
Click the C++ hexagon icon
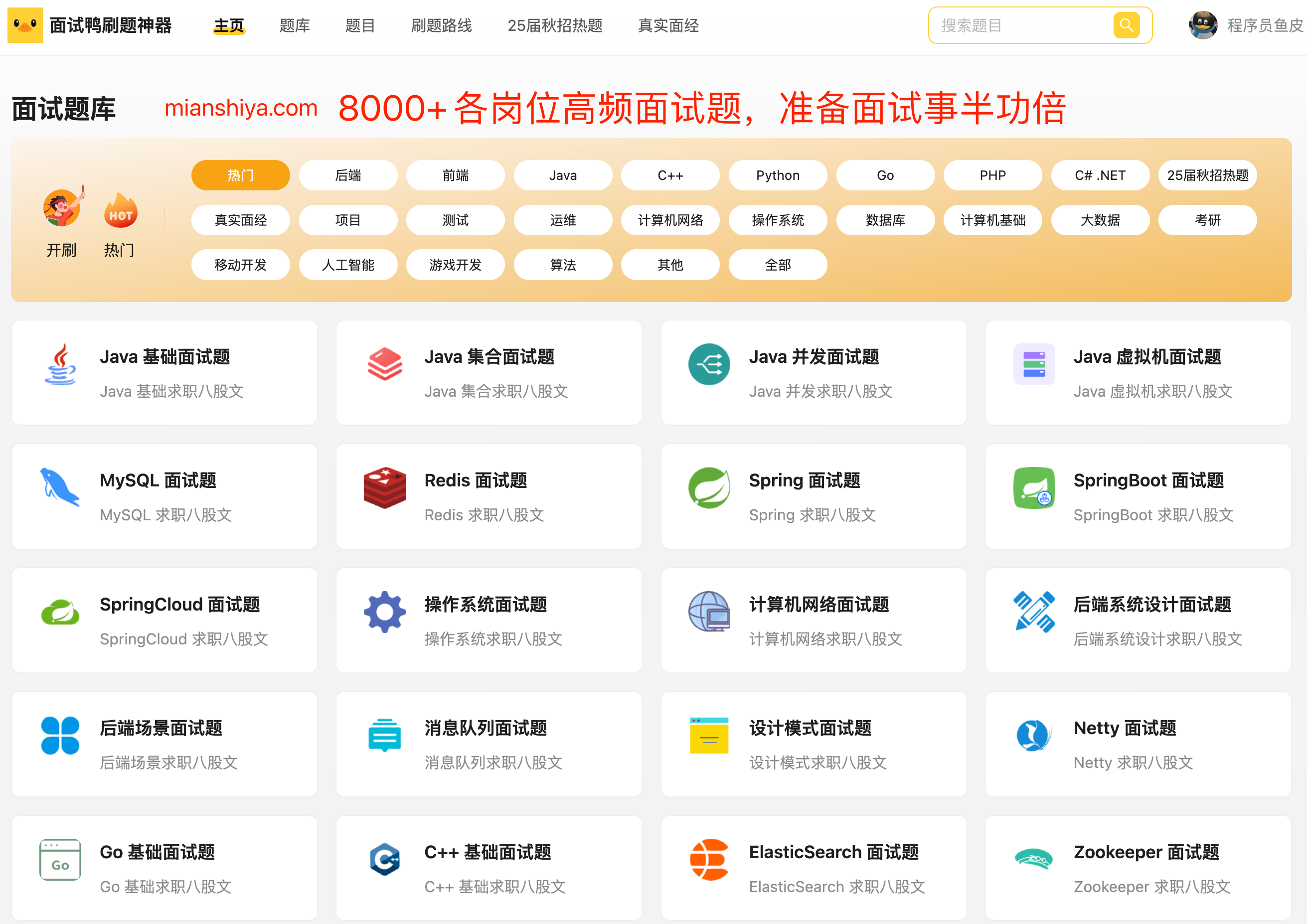(x=385, y=859)
